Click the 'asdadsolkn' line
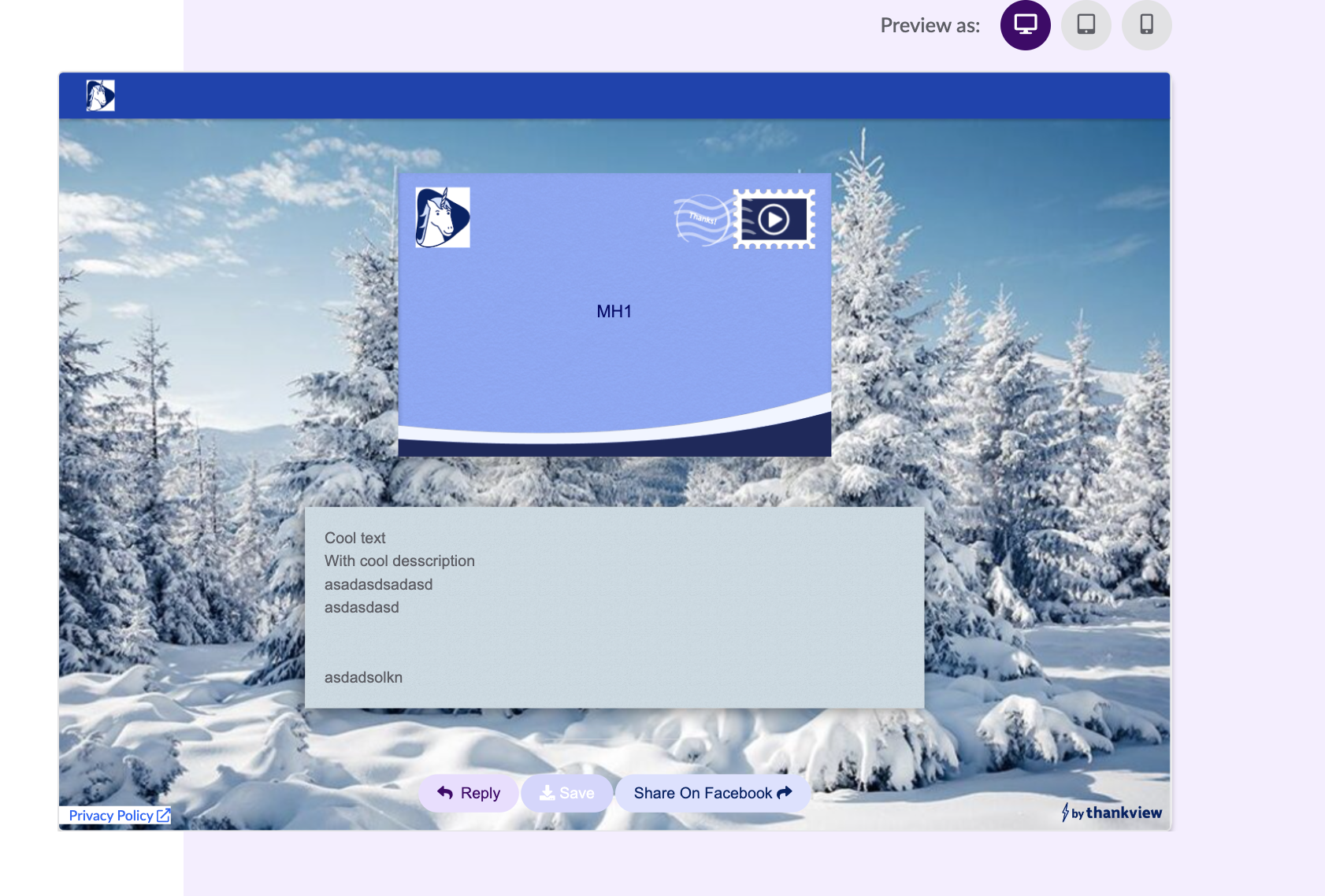This screenshot has width=1325, height=896. 363,677
